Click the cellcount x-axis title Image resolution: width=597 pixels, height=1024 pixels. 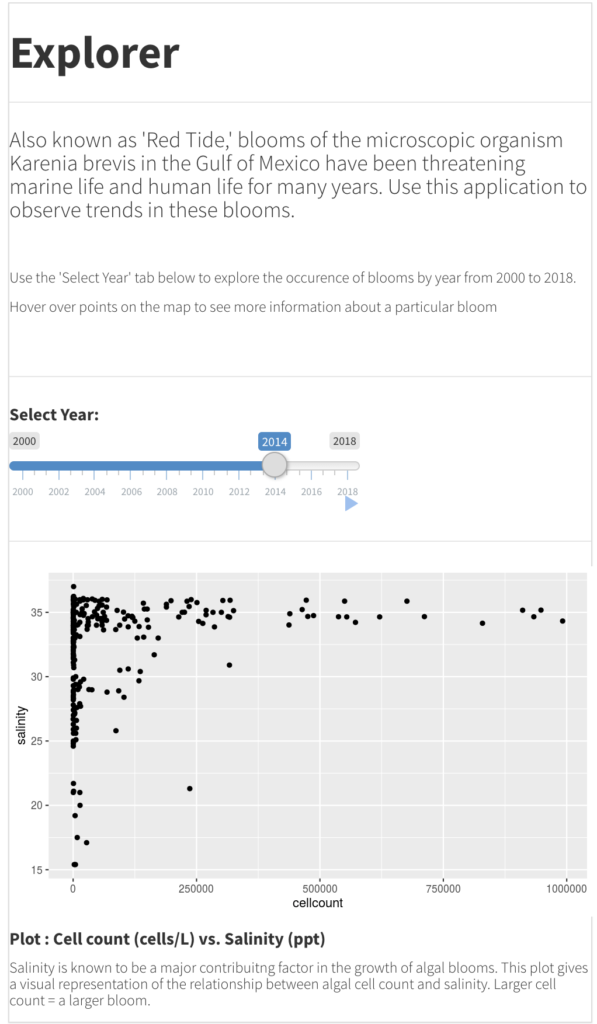[317, 903]
